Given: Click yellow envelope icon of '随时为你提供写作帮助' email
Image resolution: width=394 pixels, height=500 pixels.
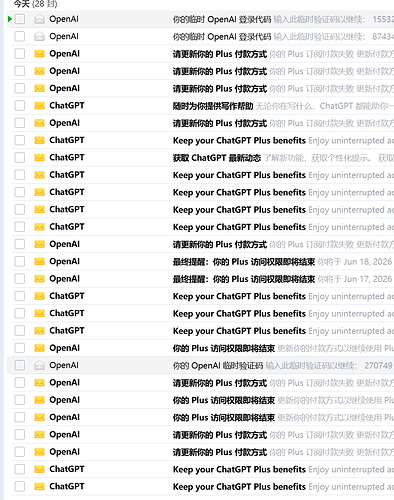Looking at the screenshot, I should click(39, 106).
